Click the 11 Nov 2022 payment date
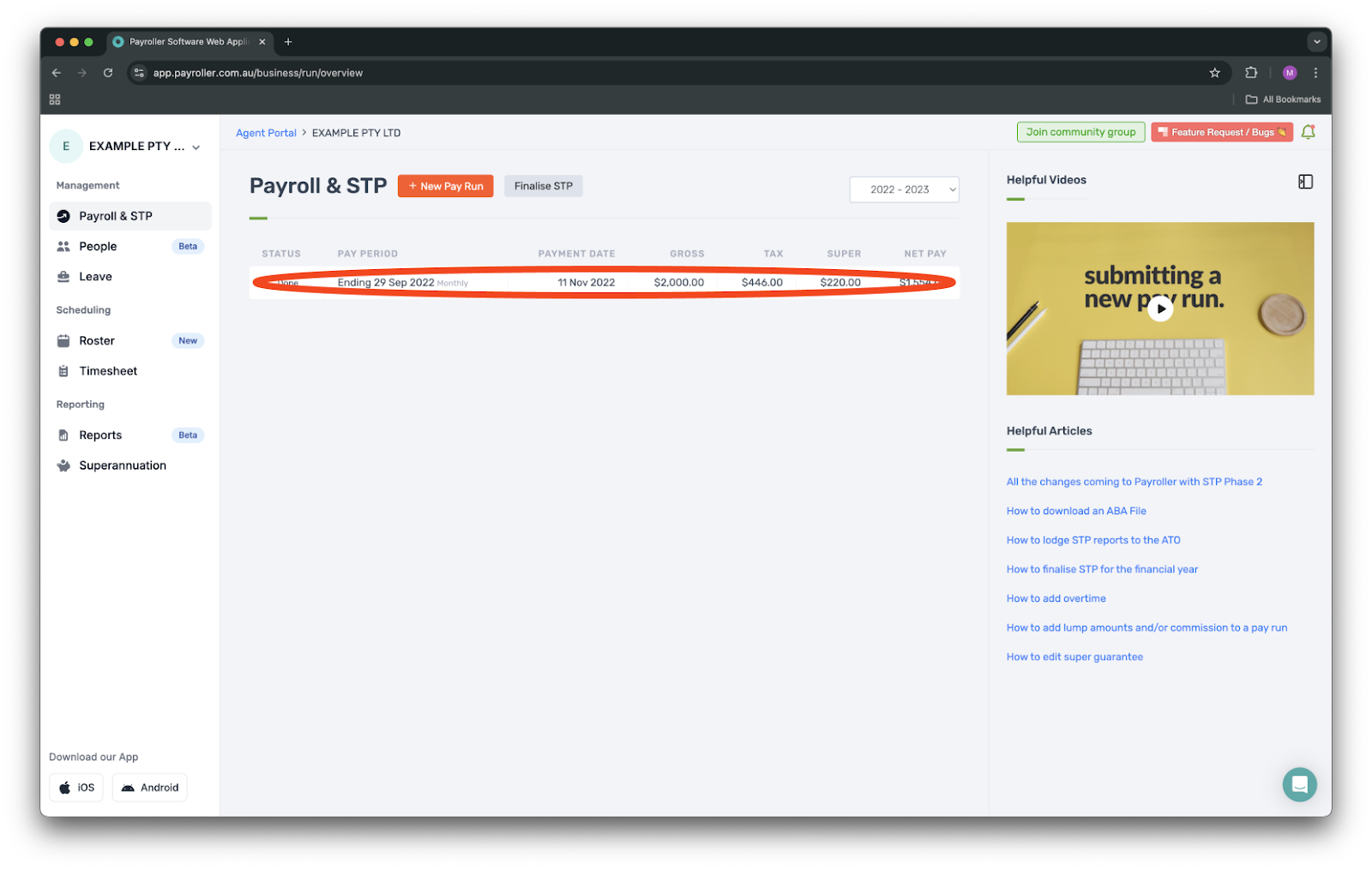Screen dimensions: 1372x870 click(x=586, y=283)
